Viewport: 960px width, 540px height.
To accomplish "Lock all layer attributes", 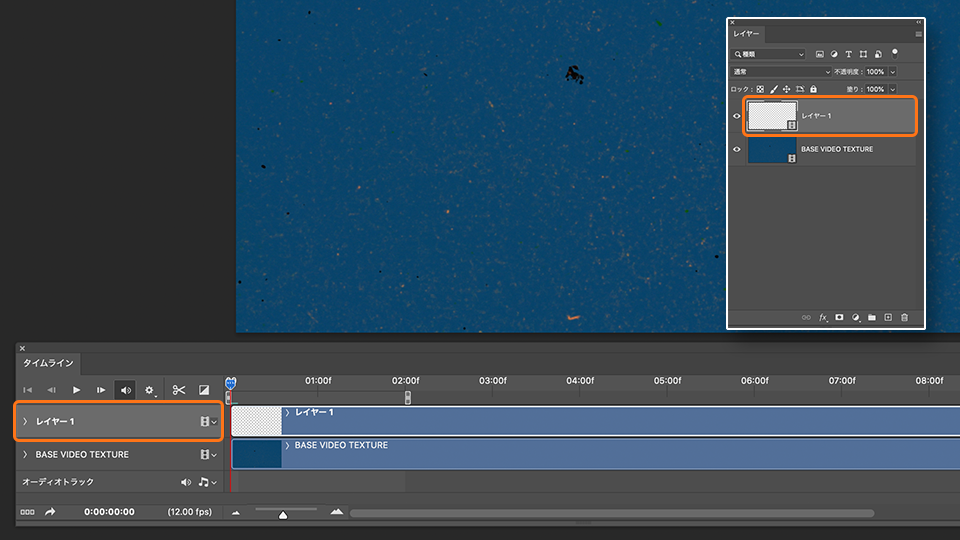I will [x=814, y=89].
